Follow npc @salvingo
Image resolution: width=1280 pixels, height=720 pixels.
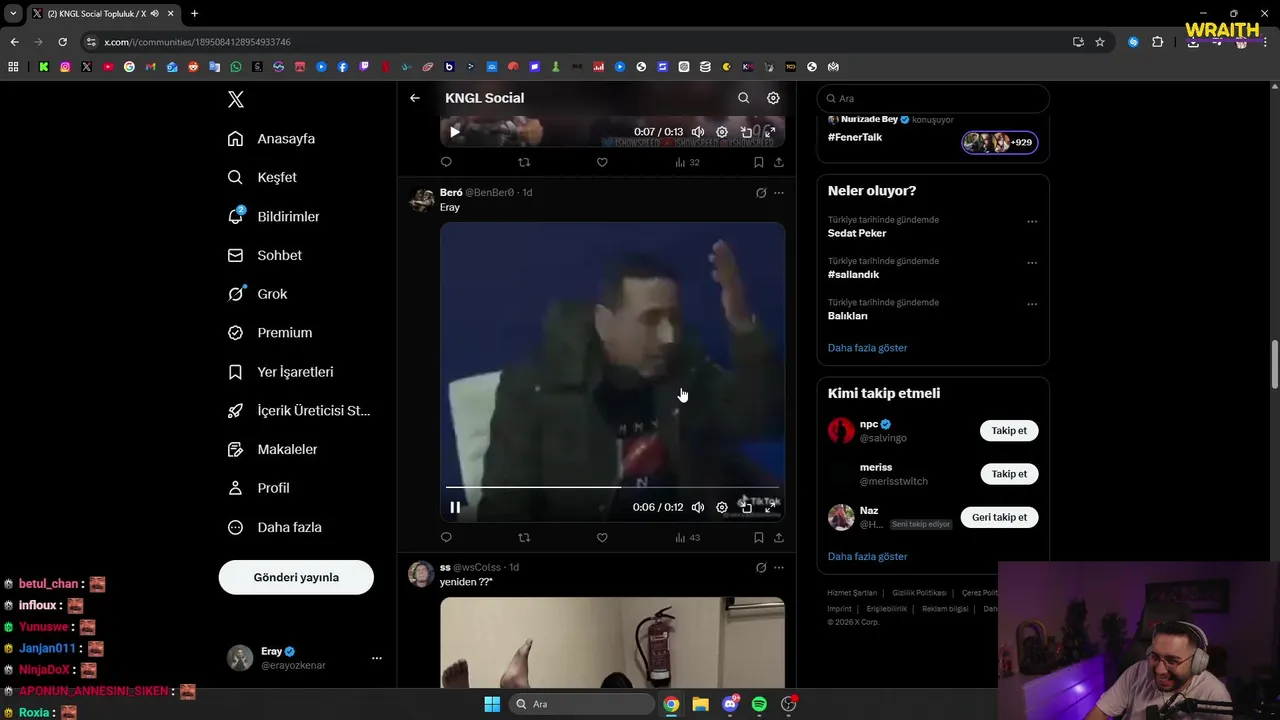[x=1009, y=431]
